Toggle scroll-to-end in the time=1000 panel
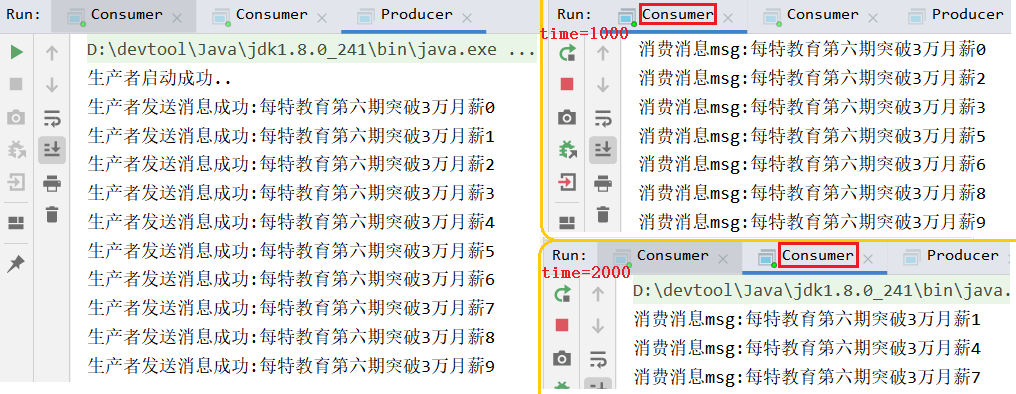The height and width of the screenshot is (394, 1016). 603,150
